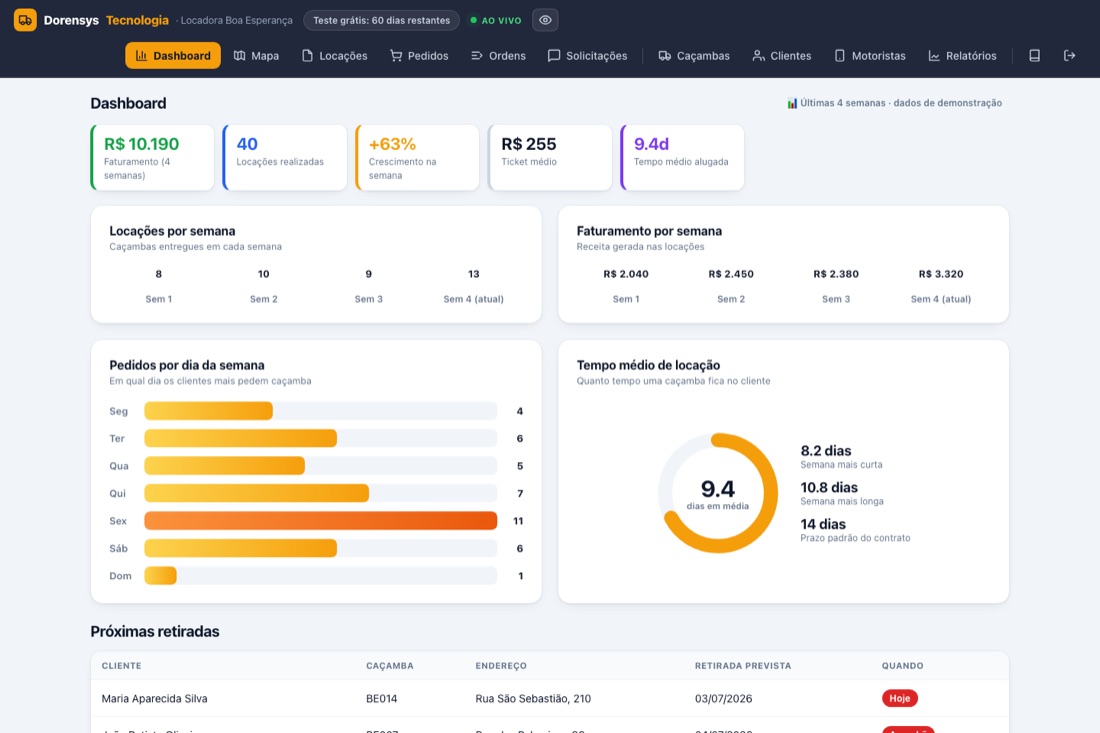1100x733 pixels.
Task: Click the Dorensys truck logo icon
Action: coord(25,20)
